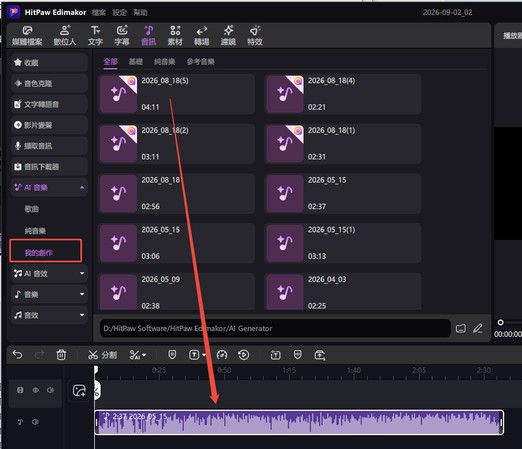522x449 pixels.
Task: Select 我的創作 under AI 音樂
Action: (x=39, y=253)
